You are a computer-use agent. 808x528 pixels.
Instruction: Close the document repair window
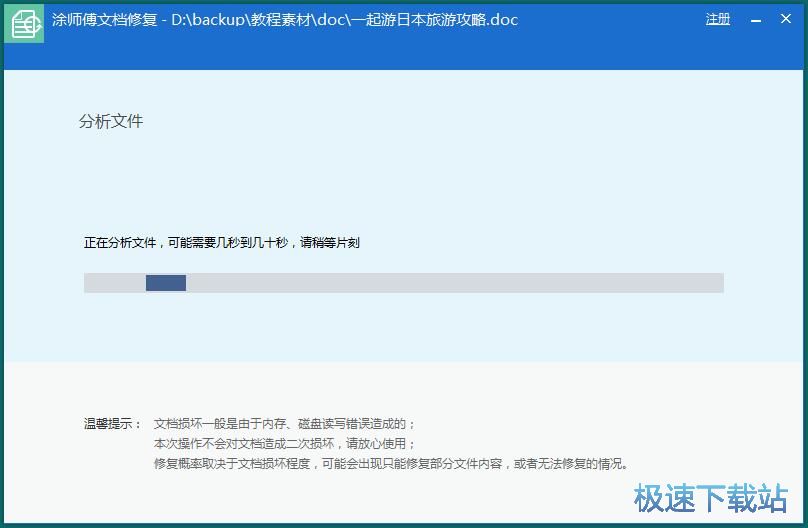click(x=785, y=19)
